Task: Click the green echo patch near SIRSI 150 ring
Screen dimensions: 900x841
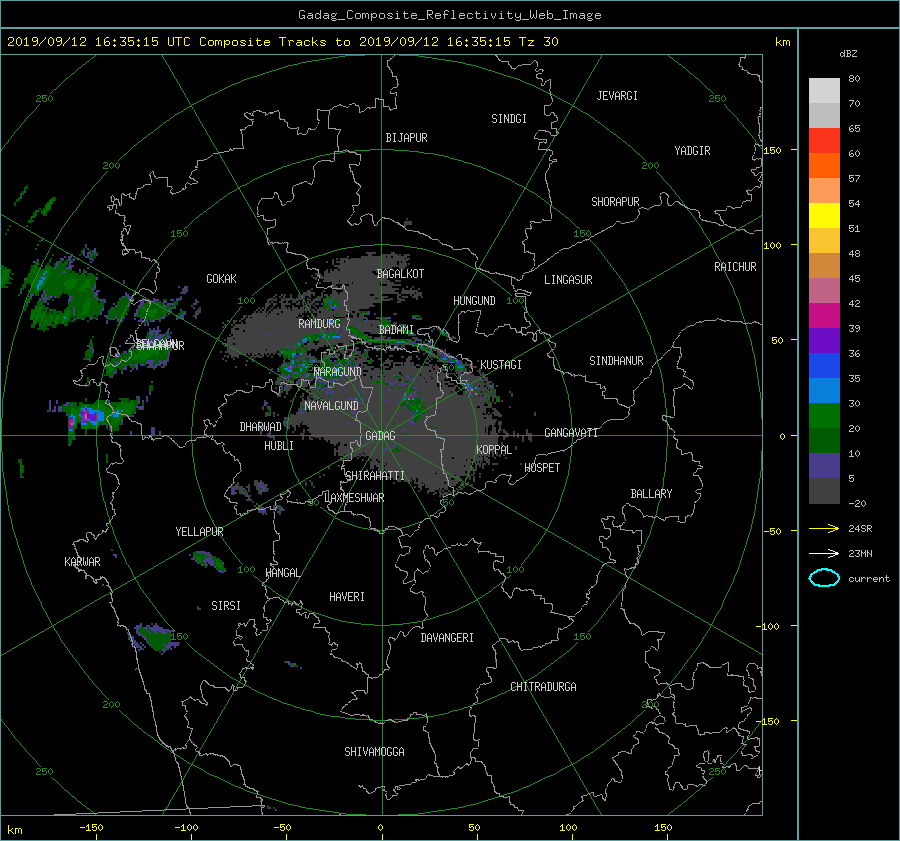Action: [155, 637]
